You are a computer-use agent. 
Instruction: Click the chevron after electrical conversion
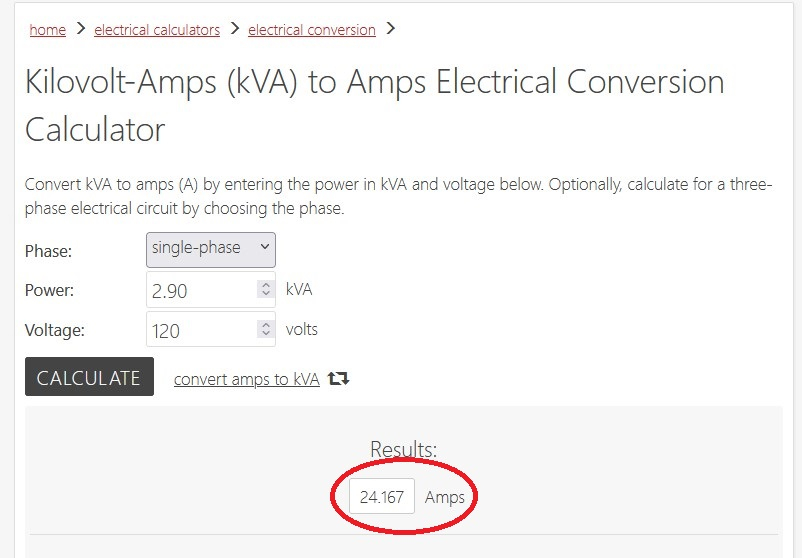coord(390,29)
